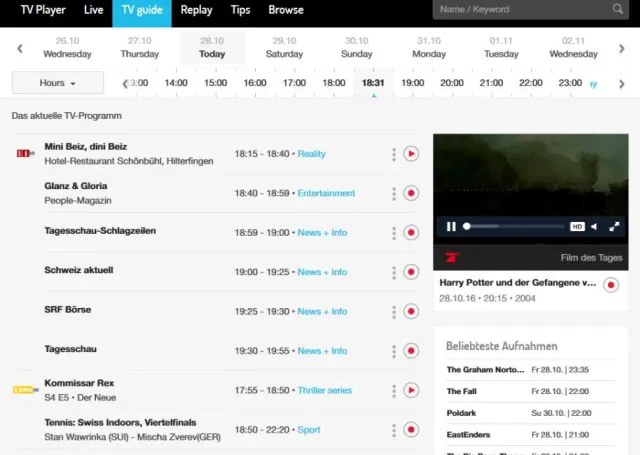Screen dimensions: 640x455
Task: Open Poldark recording entry
Action: (x=531, y=413)
